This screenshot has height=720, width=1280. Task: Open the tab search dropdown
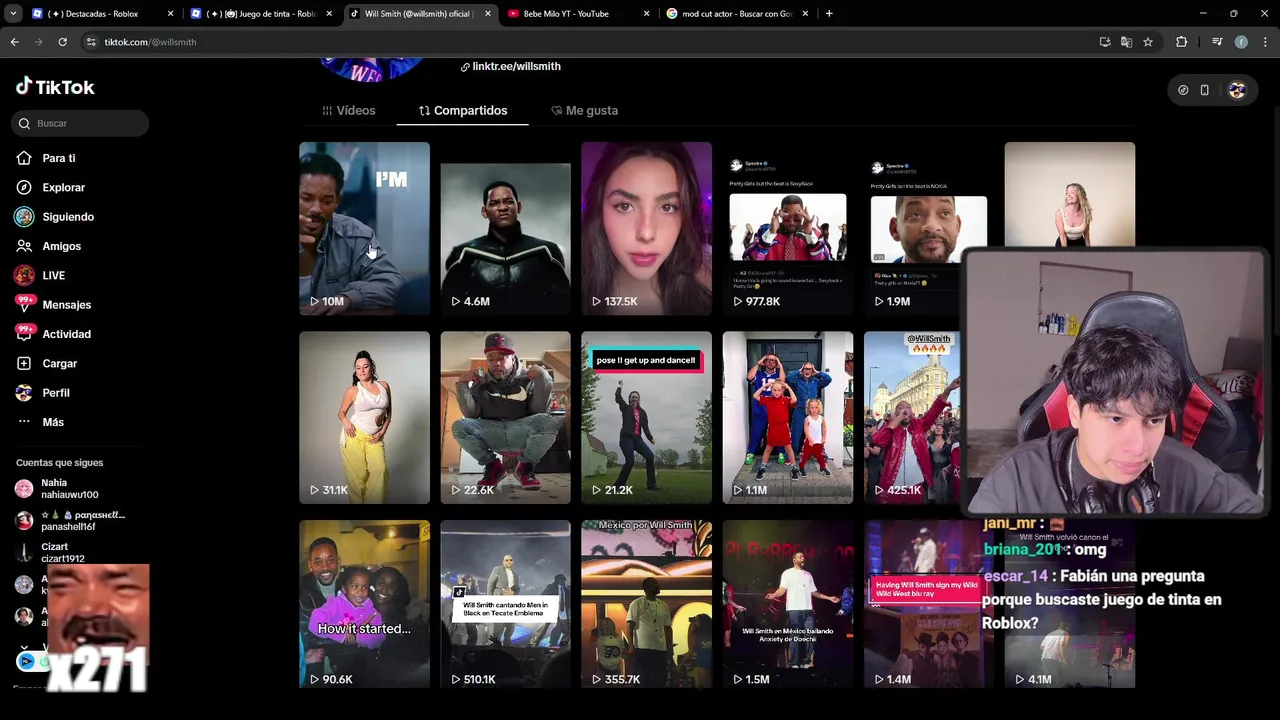[x=13, y=14]
